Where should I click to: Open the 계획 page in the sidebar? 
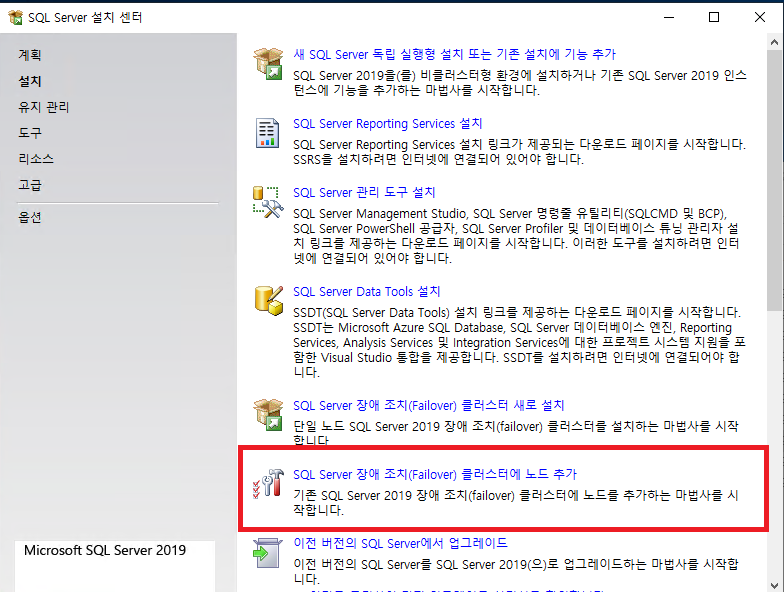tap(30, 55)
